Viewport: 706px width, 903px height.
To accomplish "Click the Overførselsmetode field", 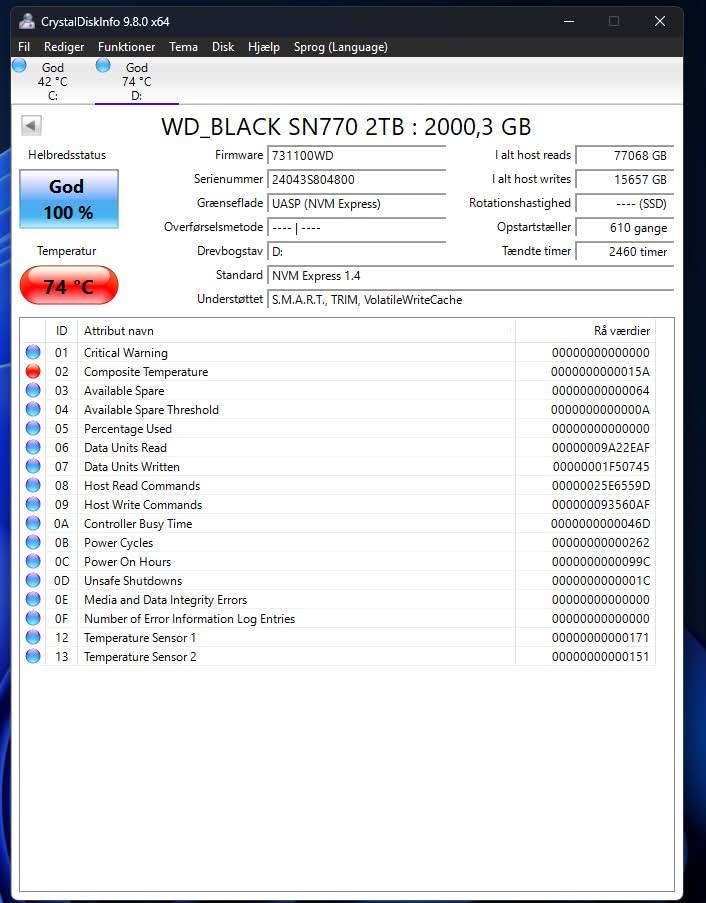I will [x=356, y=227].
